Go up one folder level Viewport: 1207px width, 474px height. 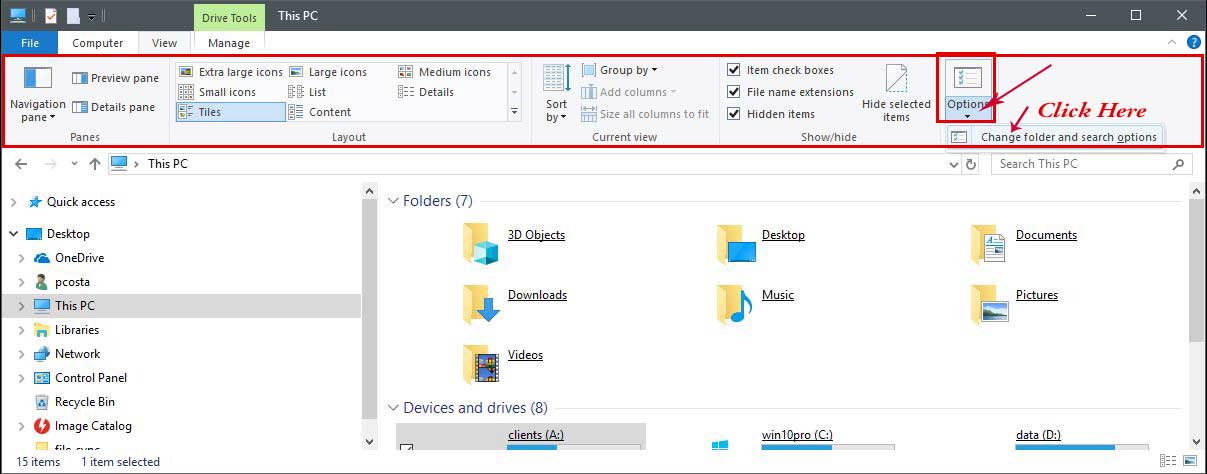click(95, 164)
